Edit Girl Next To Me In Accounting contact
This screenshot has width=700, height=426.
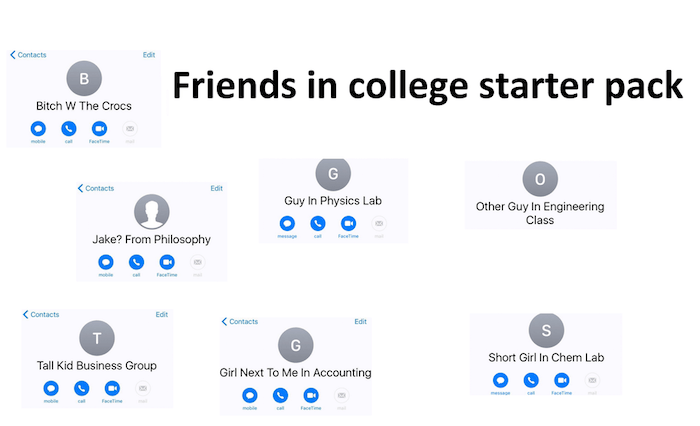(360, 322)
